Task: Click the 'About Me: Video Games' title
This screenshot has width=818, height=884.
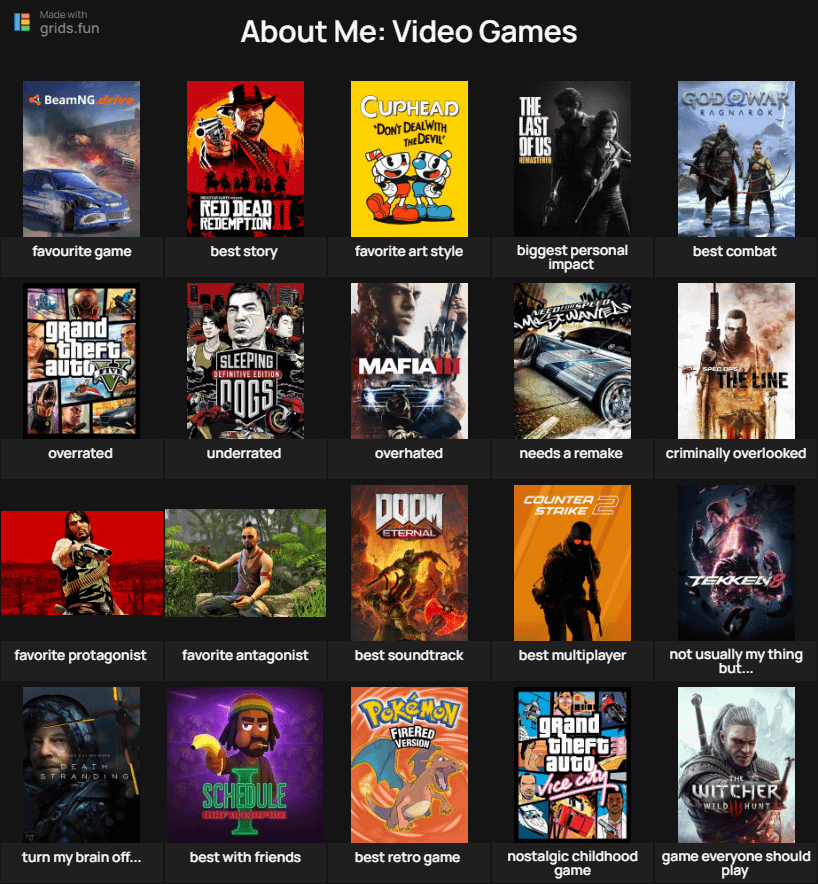Action: [x=409, y=32]
